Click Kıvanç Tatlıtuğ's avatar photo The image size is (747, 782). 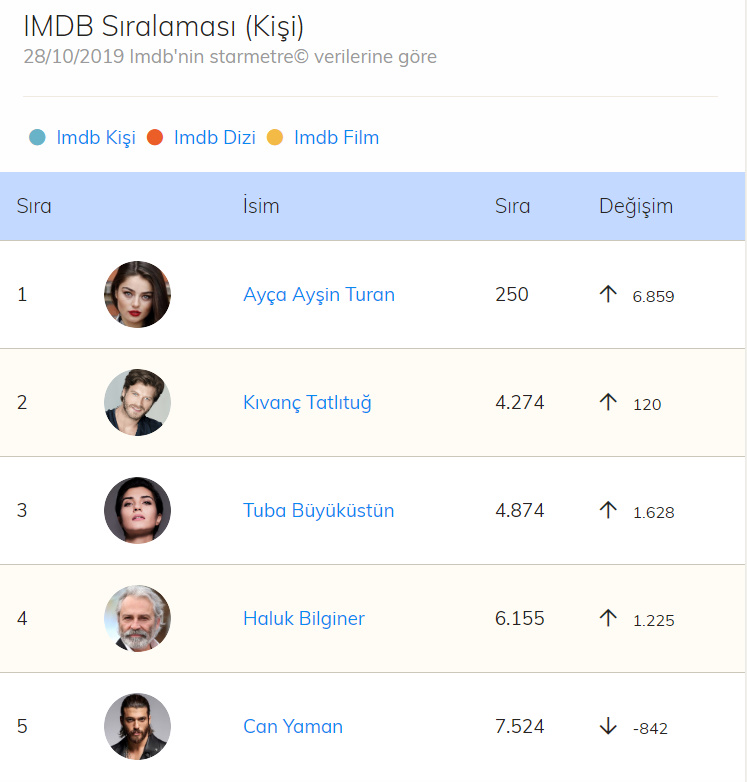pyautogui.click(x=137, y=403)
